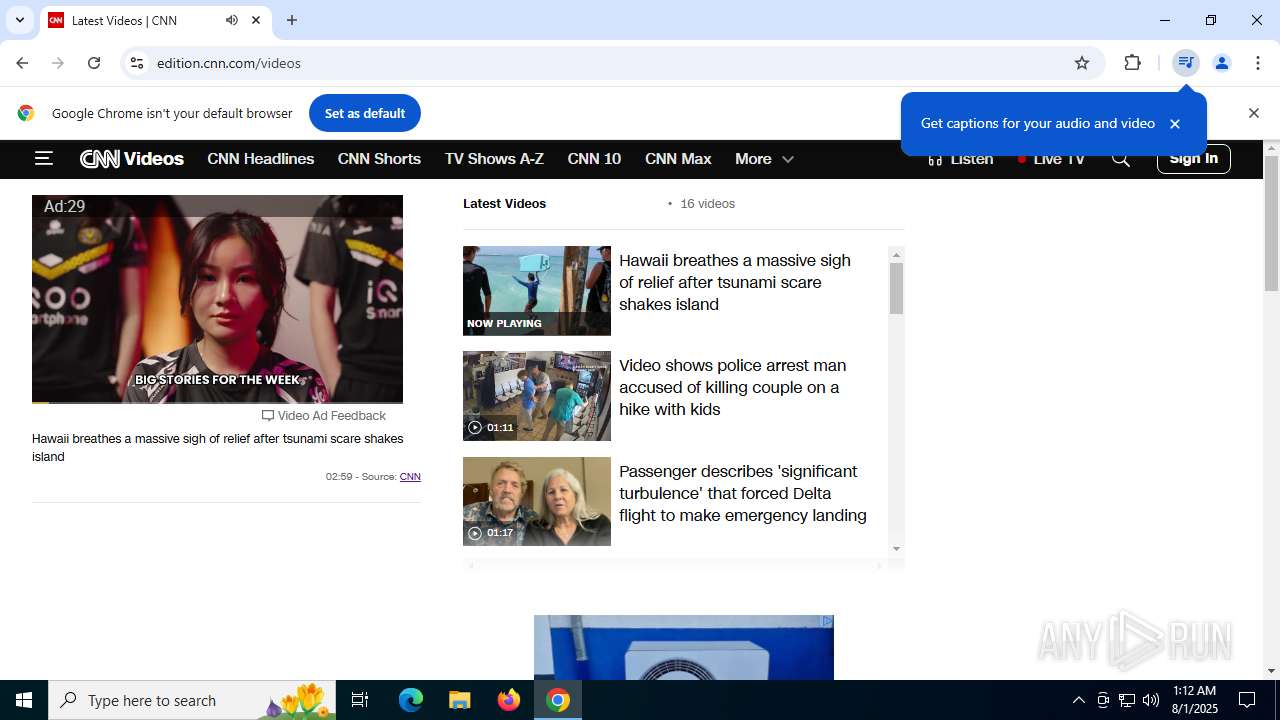Play the Delta turbulence passenger thumbnail
Image resolution: width=1280 pixels, height=720 pixels.
pyautogui.click(x=537, y=501)
